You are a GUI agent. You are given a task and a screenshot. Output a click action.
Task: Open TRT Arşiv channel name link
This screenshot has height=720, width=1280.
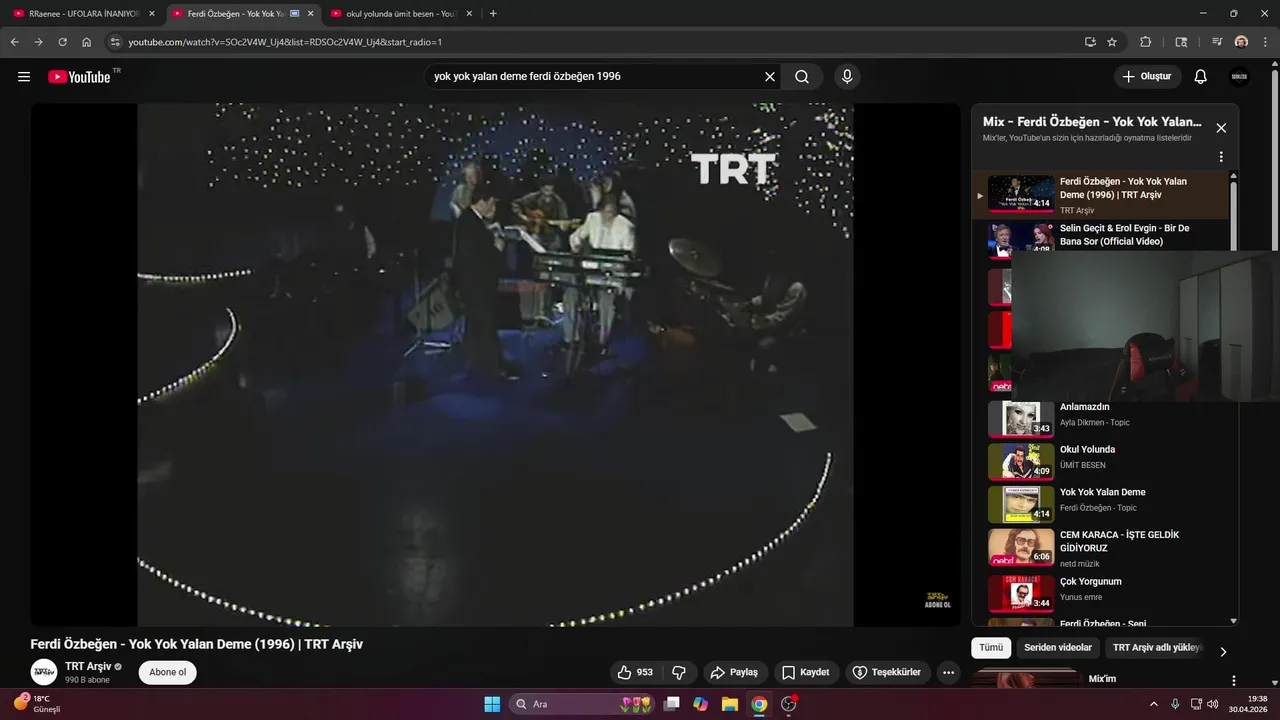pos(88,666)
